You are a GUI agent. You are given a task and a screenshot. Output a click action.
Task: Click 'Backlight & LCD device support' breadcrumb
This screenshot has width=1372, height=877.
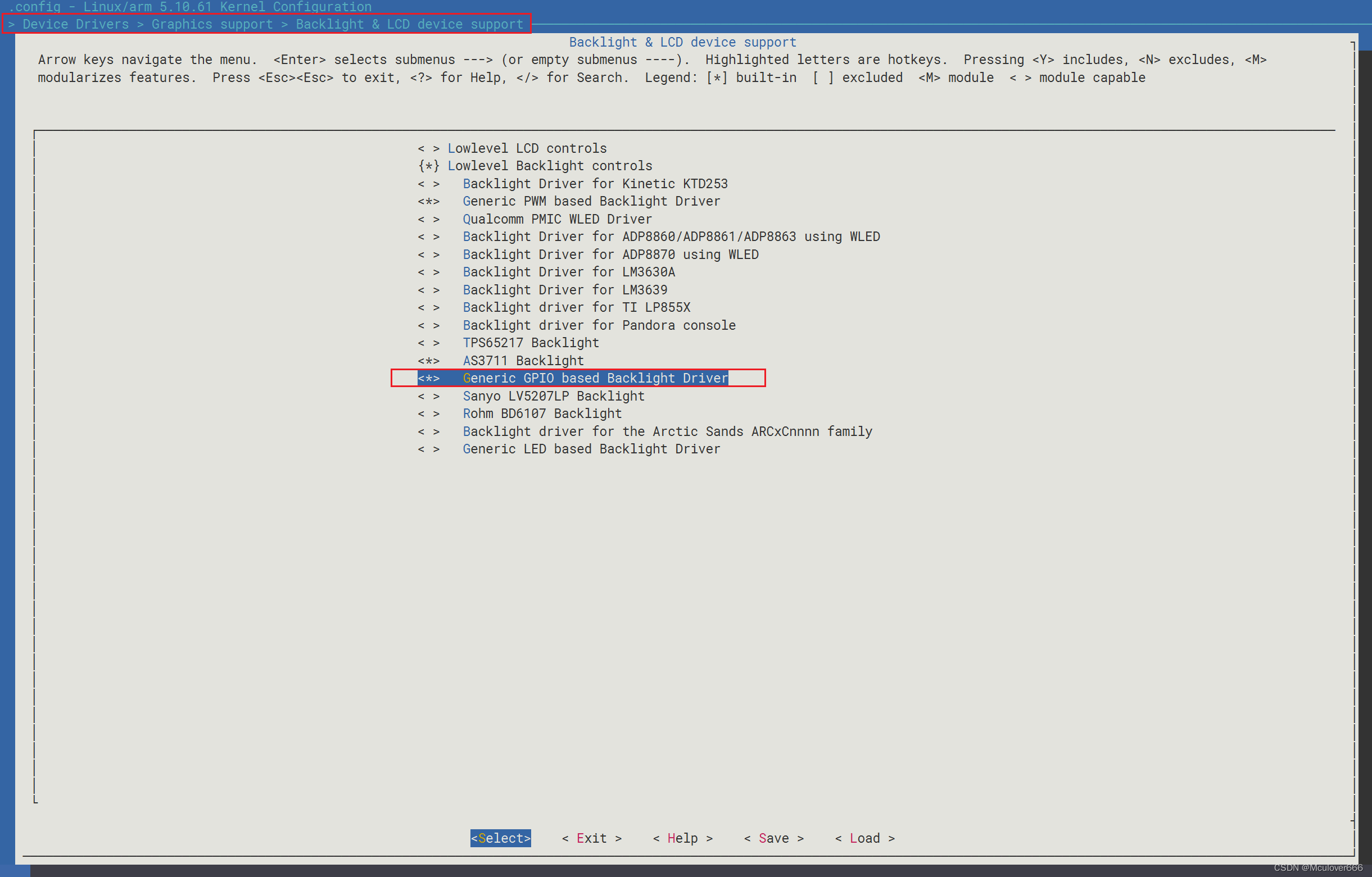(409, 25)
